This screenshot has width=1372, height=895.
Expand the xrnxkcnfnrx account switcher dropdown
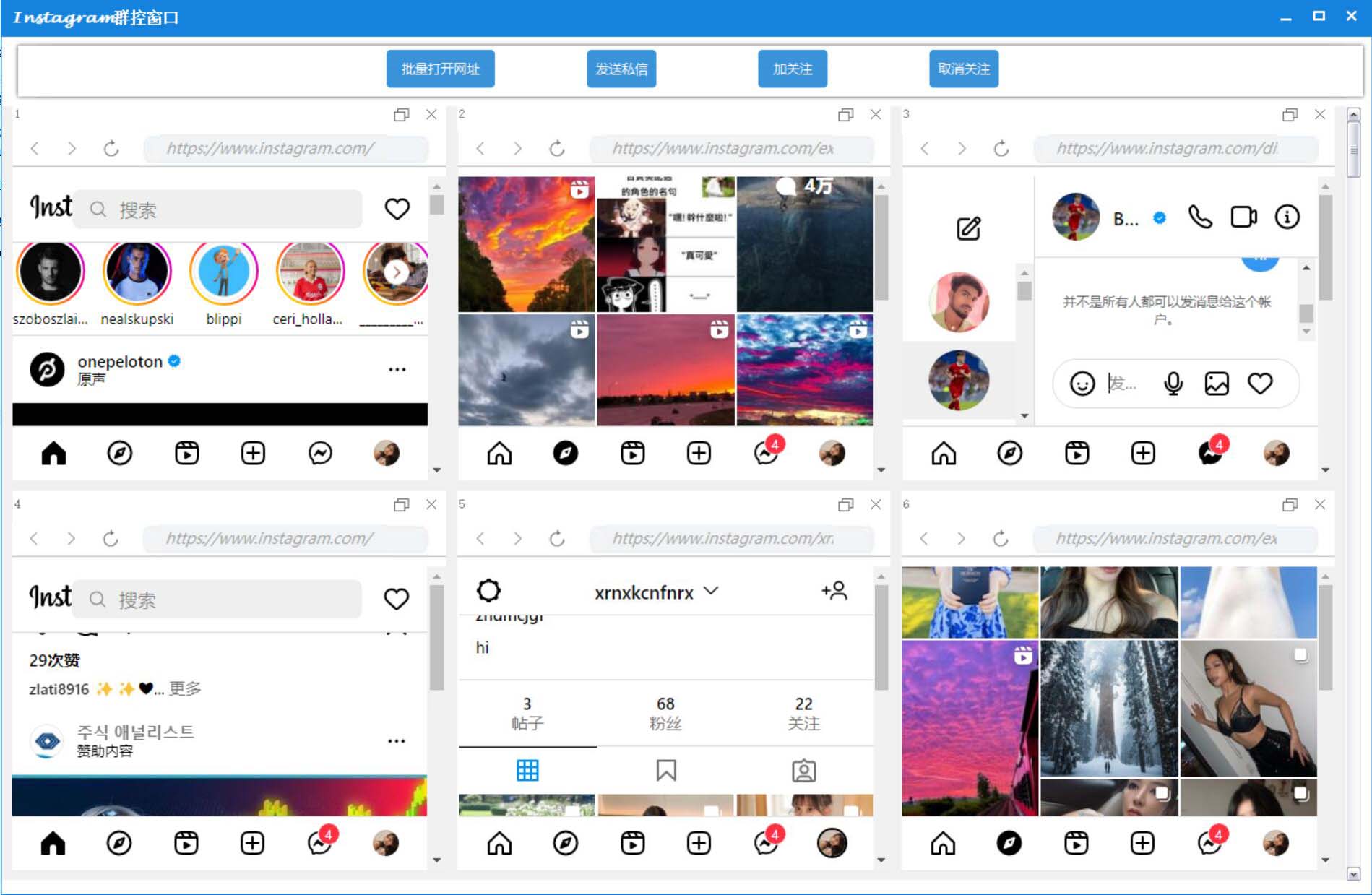click(x=712, y=591)
